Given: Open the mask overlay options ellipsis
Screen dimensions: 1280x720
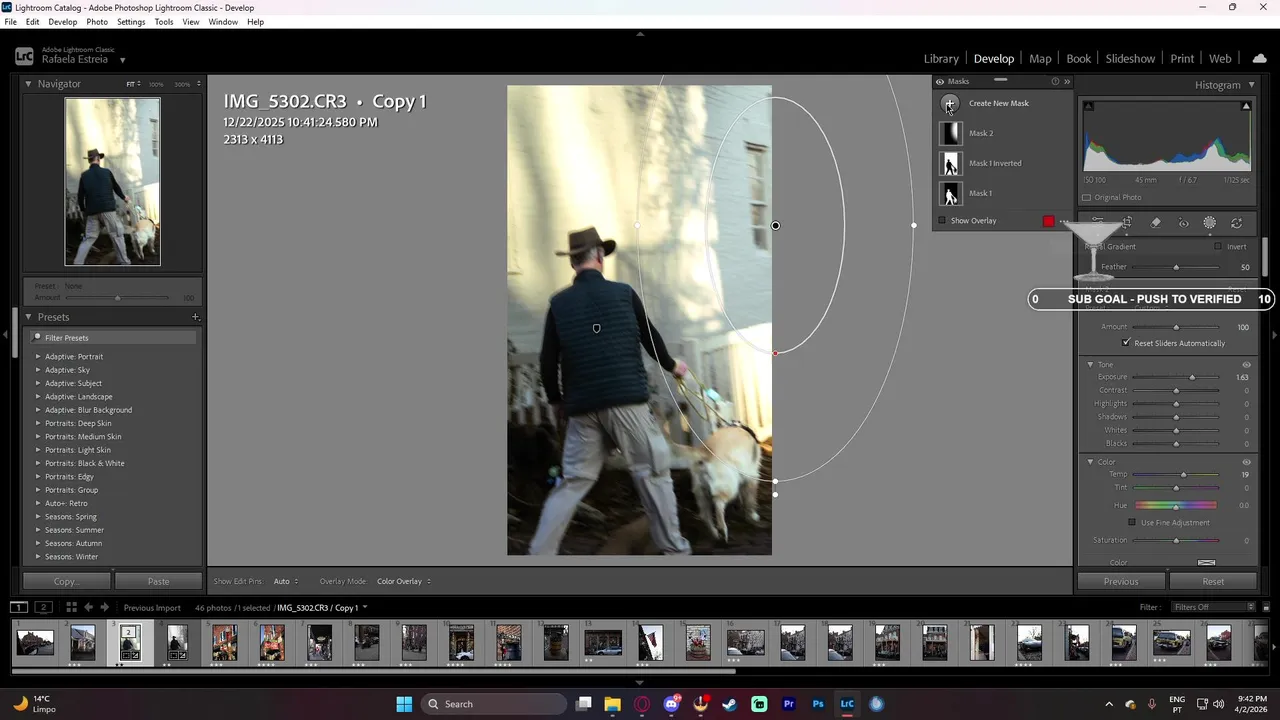Looking at the screenshot, I should point(1063,221).
